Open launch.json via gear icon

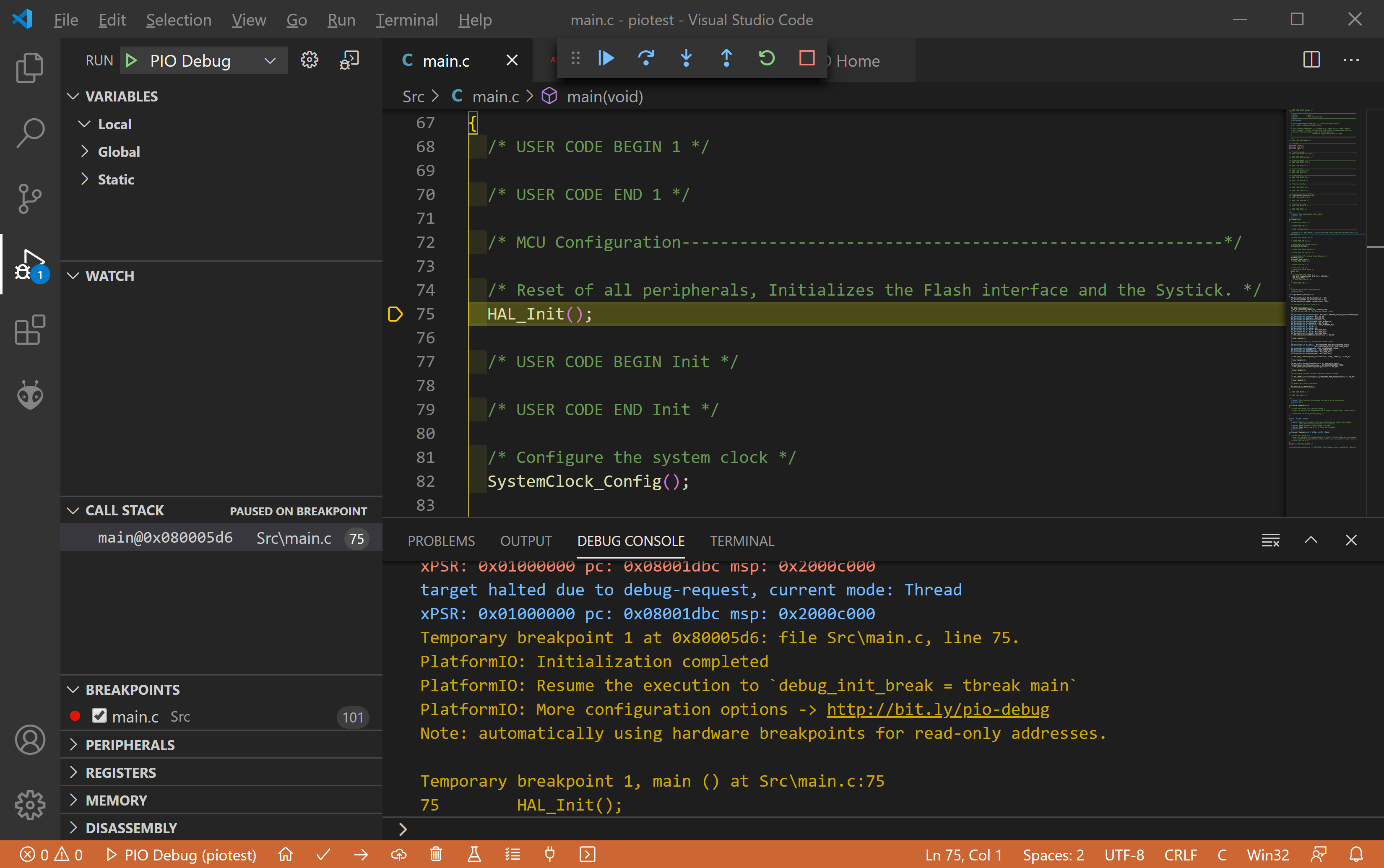pyautogui.click(x=310, y=60)
